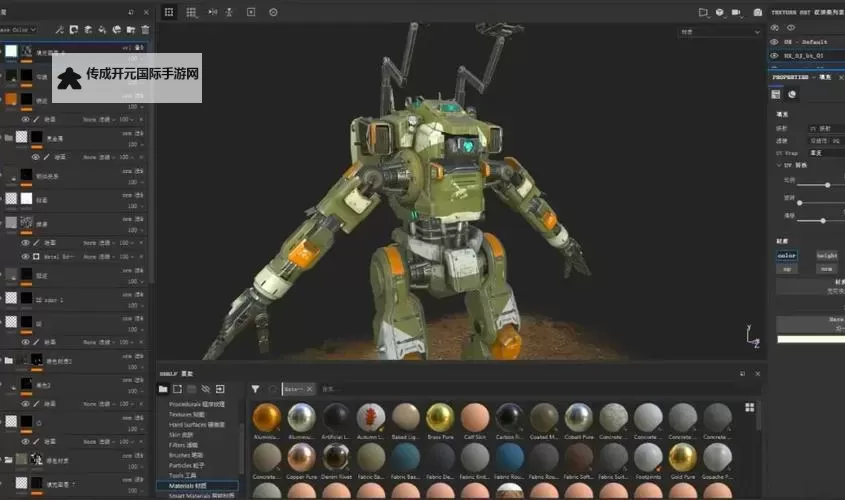Select the Filters shelf category

click(x=184, y=445)
